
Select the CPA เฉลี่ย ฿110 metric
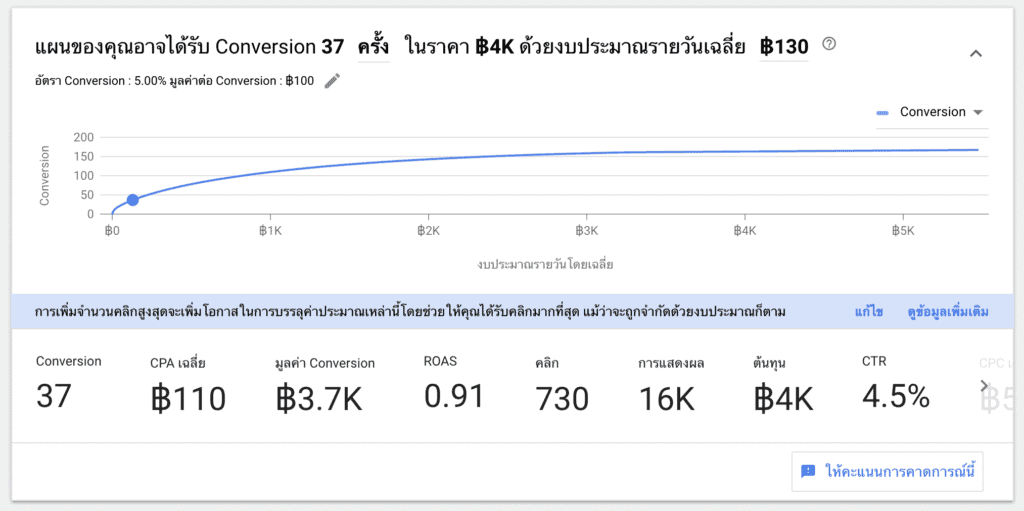pyautogui.click(x=188, y=398)
